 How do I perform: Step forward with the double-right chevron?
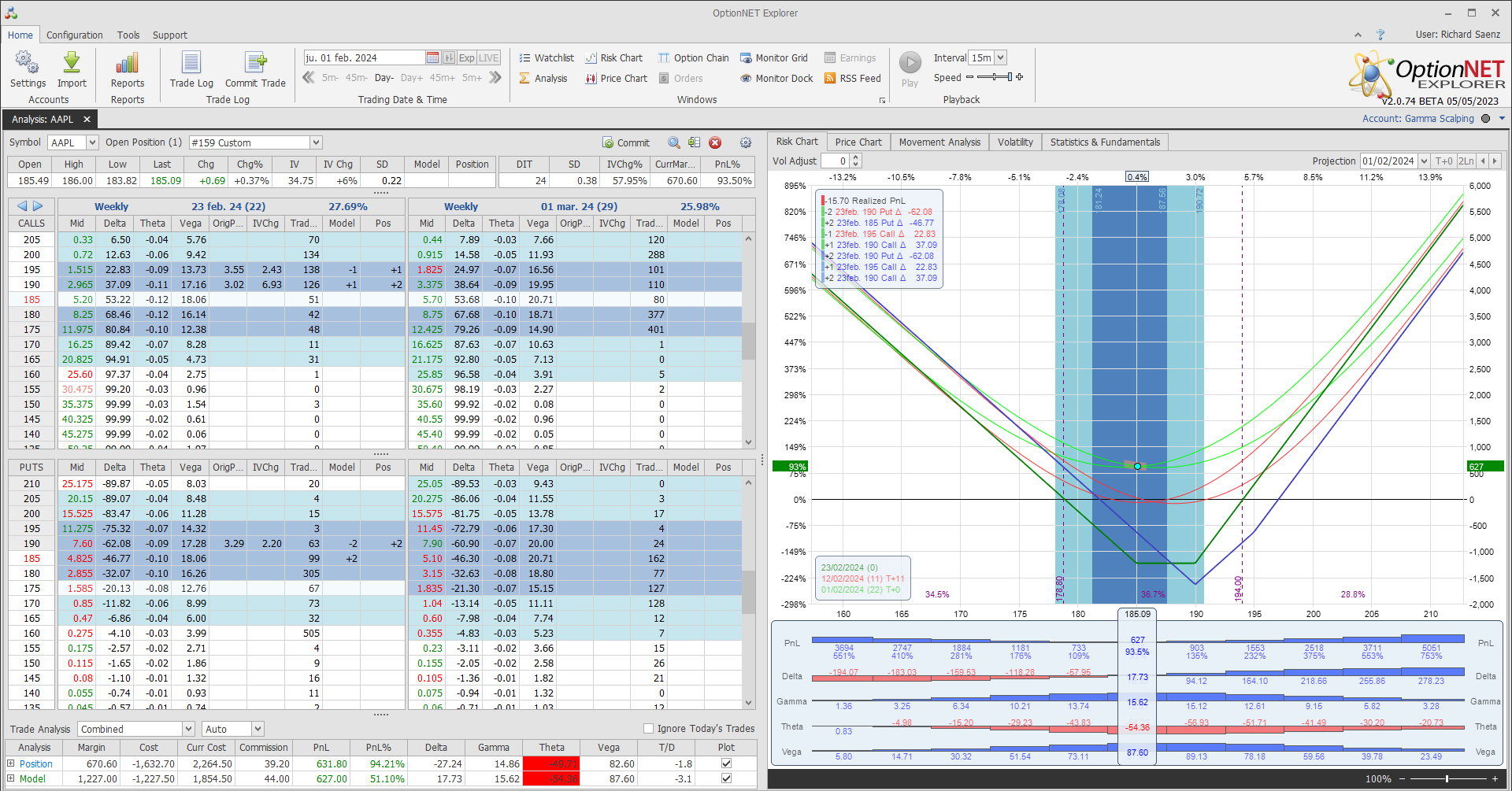(495, 77)
